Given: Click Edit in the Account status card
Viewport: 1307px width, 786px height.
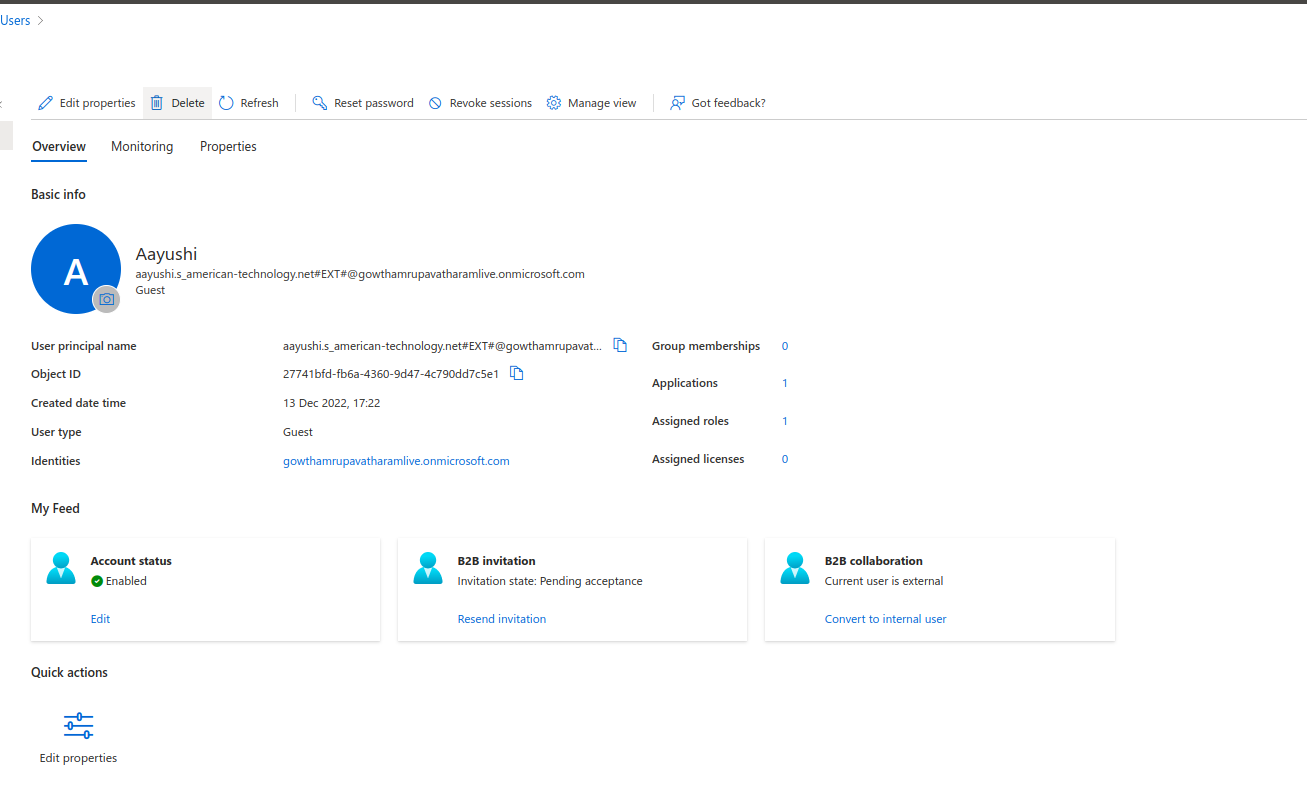Looking at the screenshot, I should pos(100,619).
